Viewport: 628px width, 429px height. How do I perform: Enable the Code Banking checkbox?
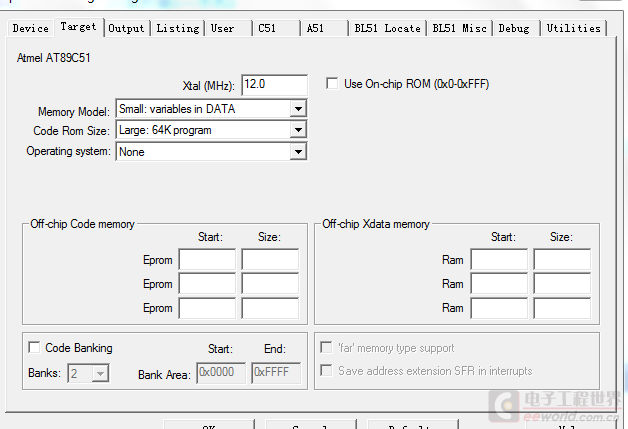tap(34, 347)
